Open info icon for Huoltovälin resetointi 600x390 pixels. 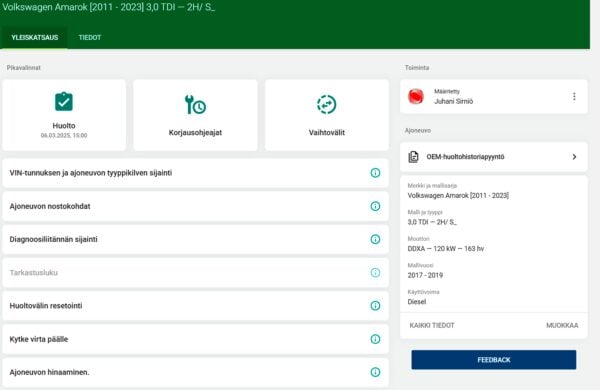coord(375,305)
